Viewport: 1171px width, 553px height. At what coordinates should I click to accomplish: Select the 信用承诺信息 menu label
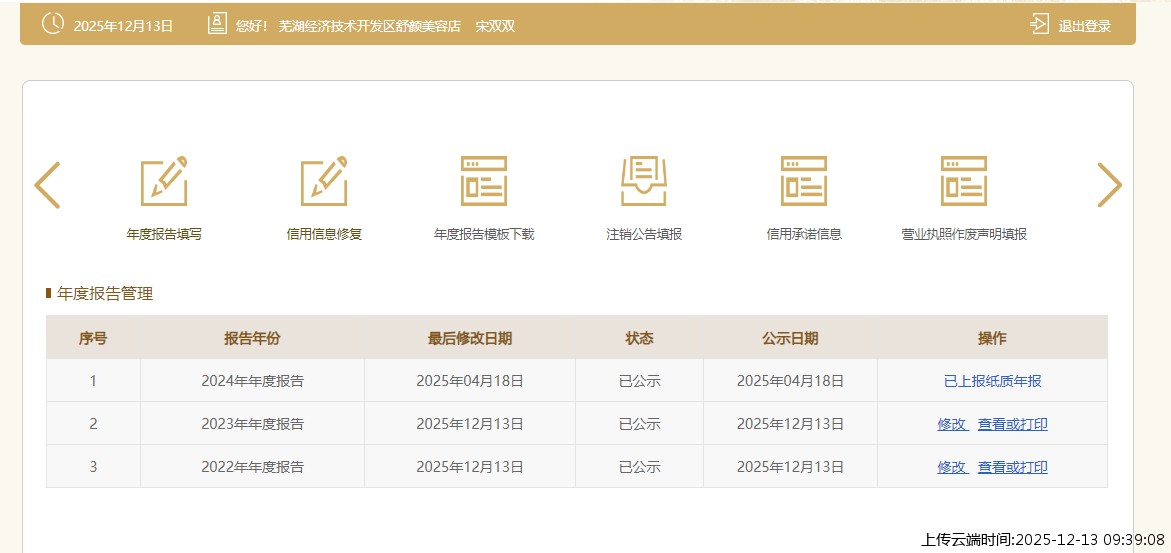click(x=804, y=234)
